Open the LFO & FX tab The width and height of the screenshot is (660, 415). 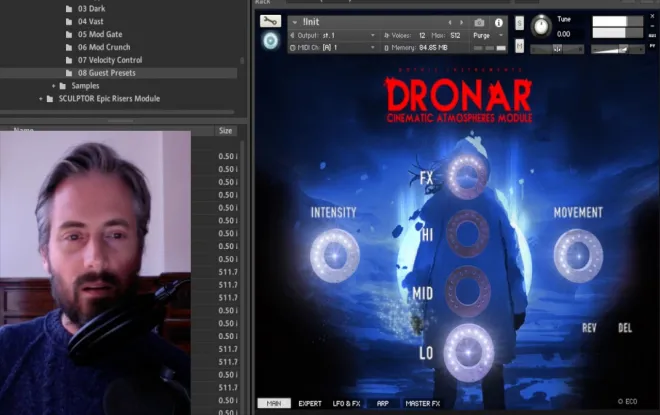click(x=346, y=403)
